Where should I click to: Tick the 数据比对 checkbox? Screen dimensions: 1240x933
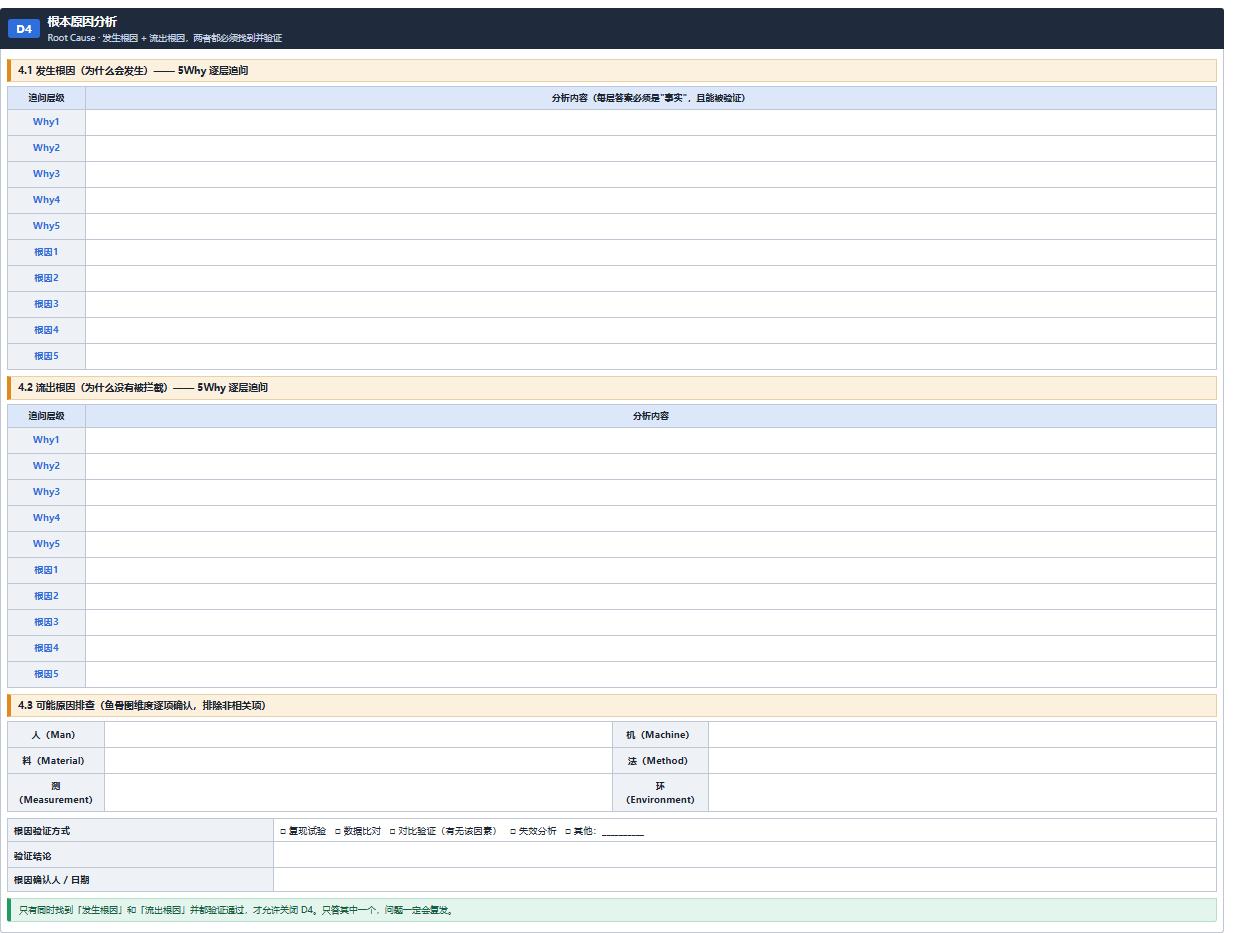(x=338, y=831)
